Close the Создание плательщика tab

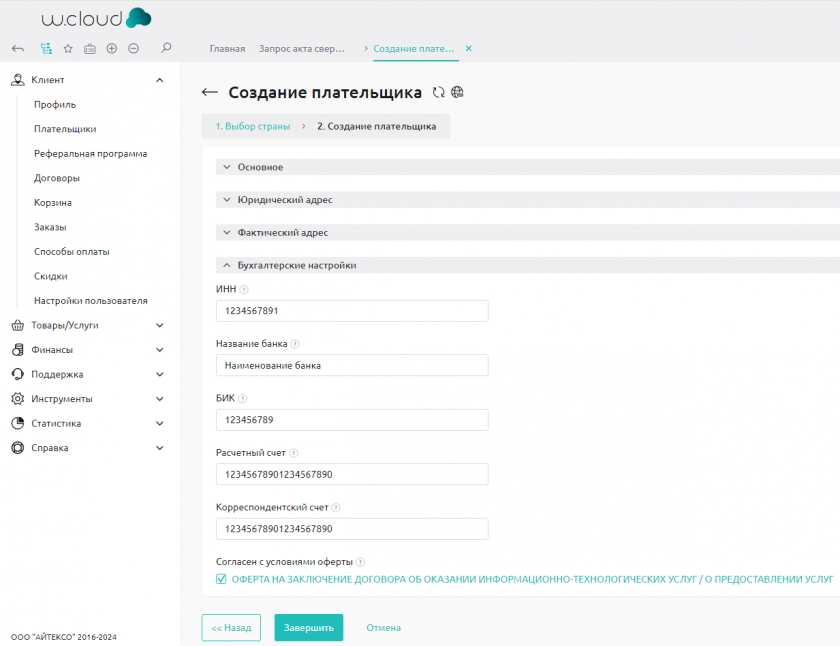[469, 48]
